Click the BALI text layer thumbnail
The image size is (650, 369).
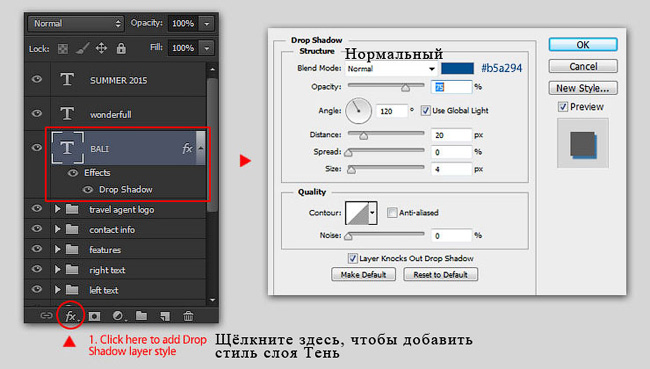coord(68,148)
